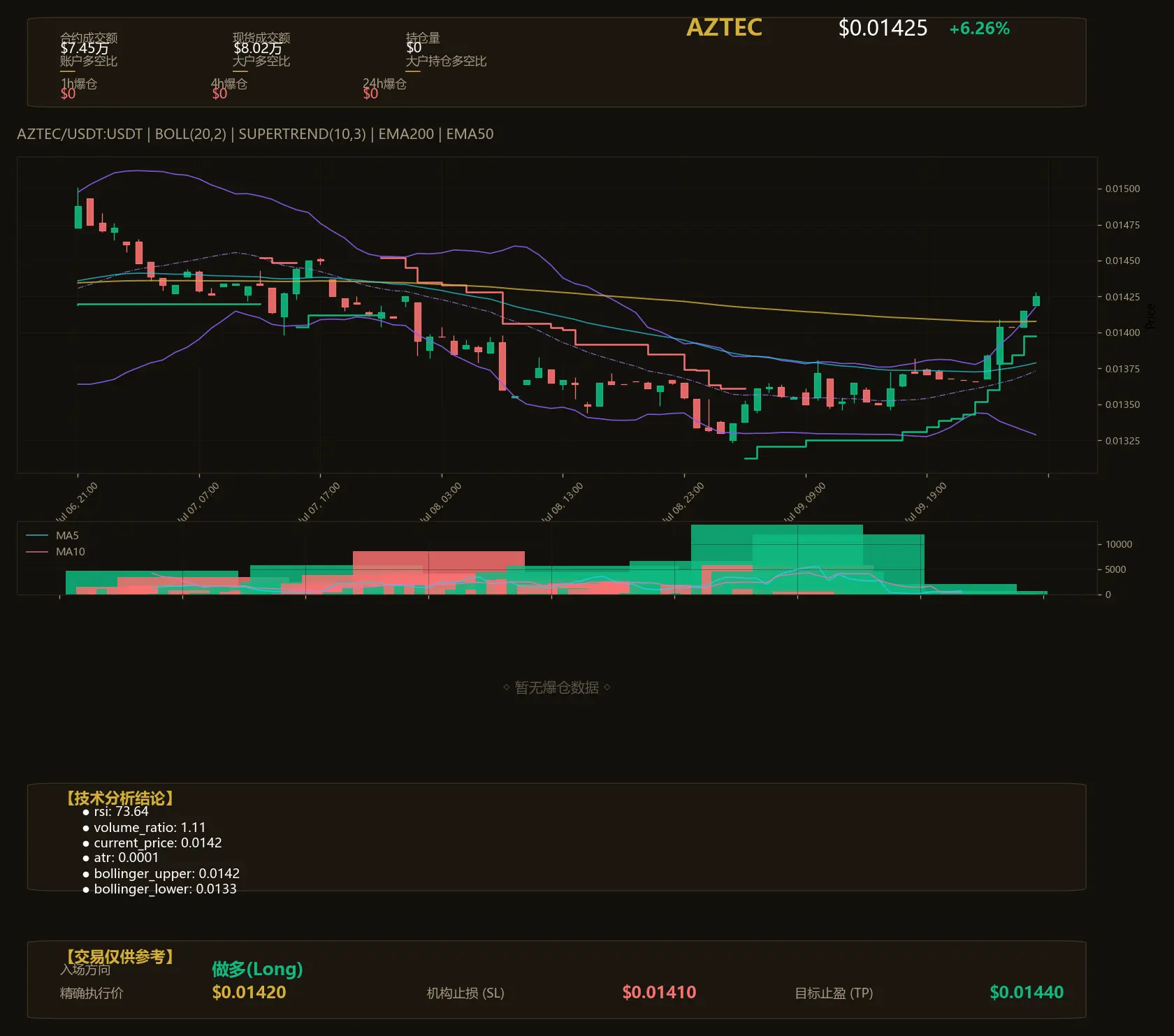Select the $0.01410 stop loss value
Image resolution: width=1174 pixels, height=1036 pixels.
[x=659, y=993]
